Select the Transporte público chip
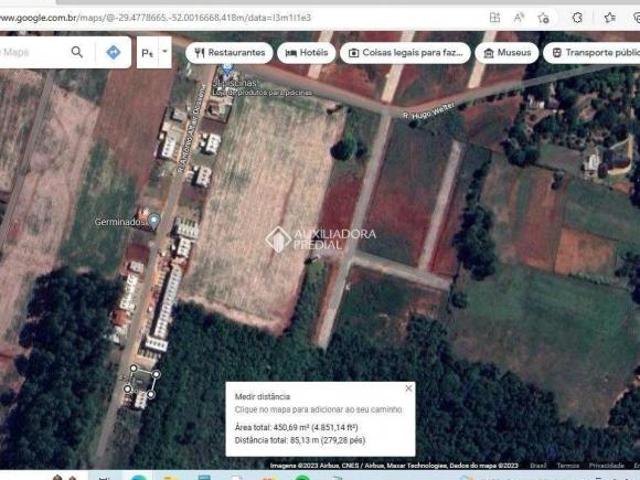The width and height of the screenshot is (640, 480). pos(594,52)
